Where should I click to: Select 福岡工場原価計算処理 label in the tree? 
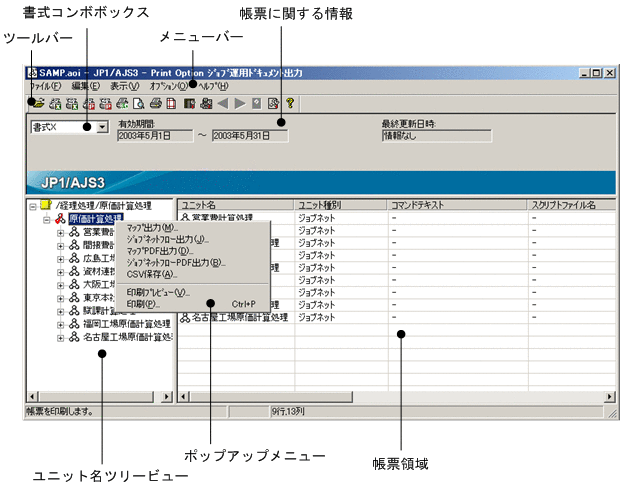pos(127,324)
